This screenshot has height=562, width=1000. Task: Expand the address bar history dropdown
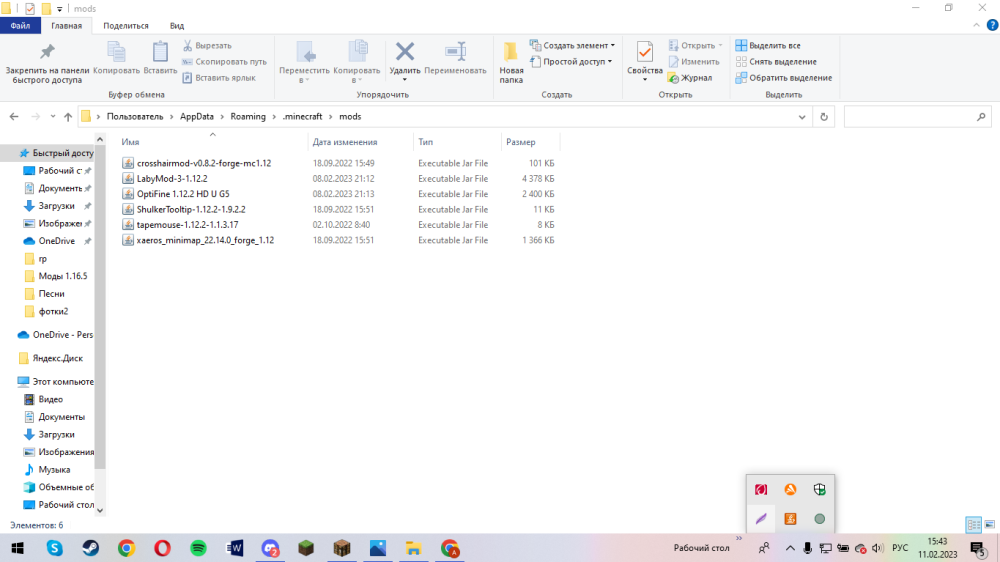[x=802, y=117]
